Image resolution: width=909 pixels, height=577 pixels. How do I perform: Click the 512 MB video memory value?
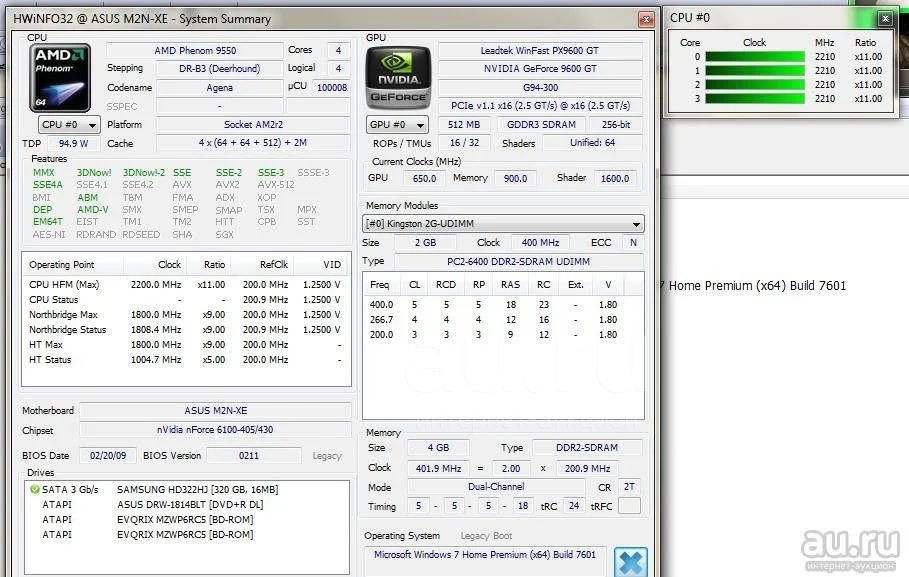tap(464, 125)
